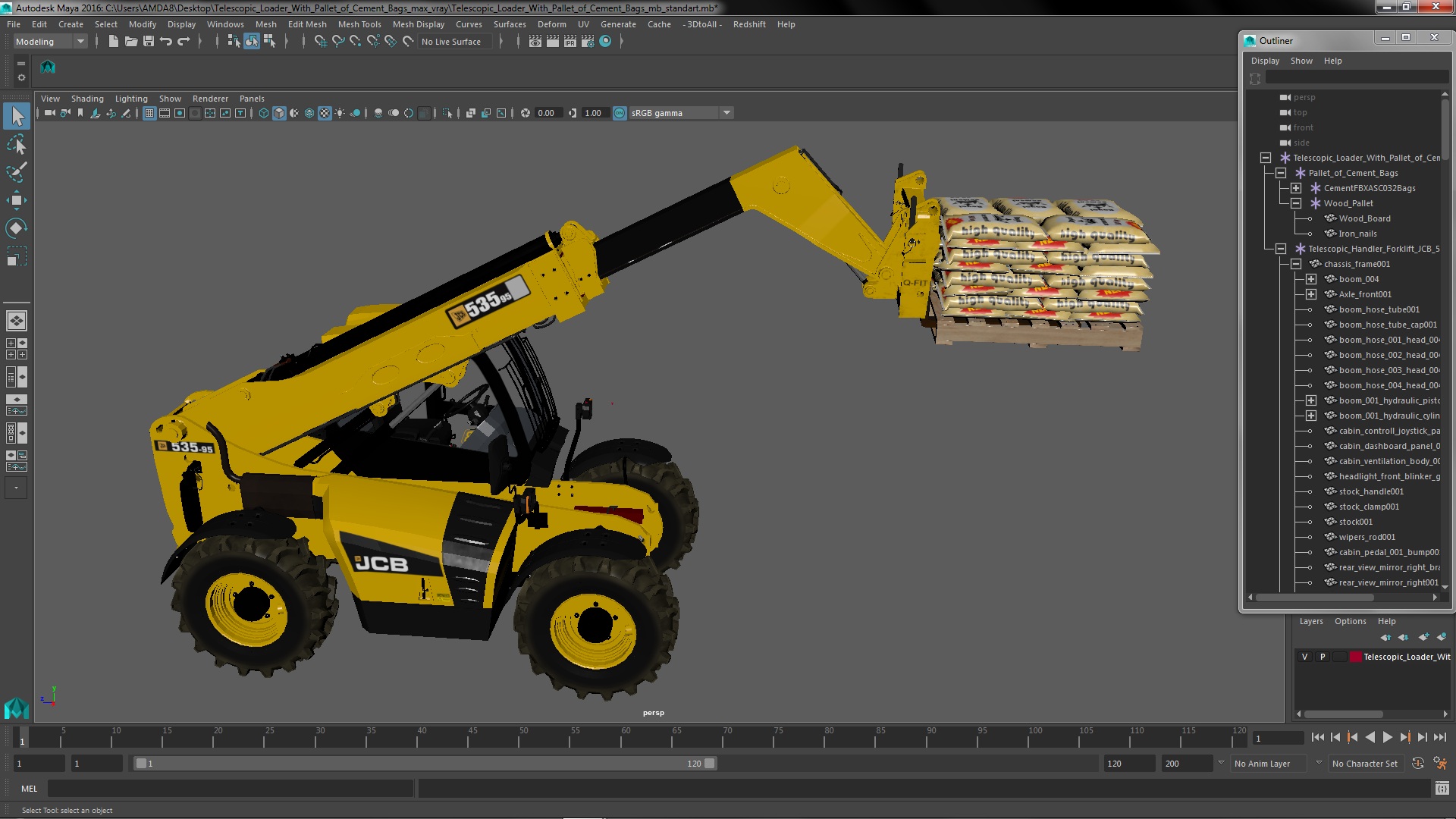Click the Outliner horizontal scrollbar
The height and width of the screenshot is (819, 1456).
(x=1314, y=598)
